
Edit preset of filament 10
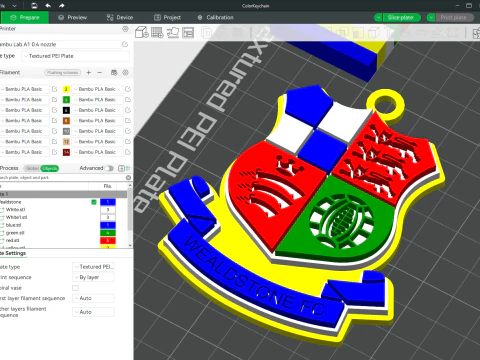128,131
